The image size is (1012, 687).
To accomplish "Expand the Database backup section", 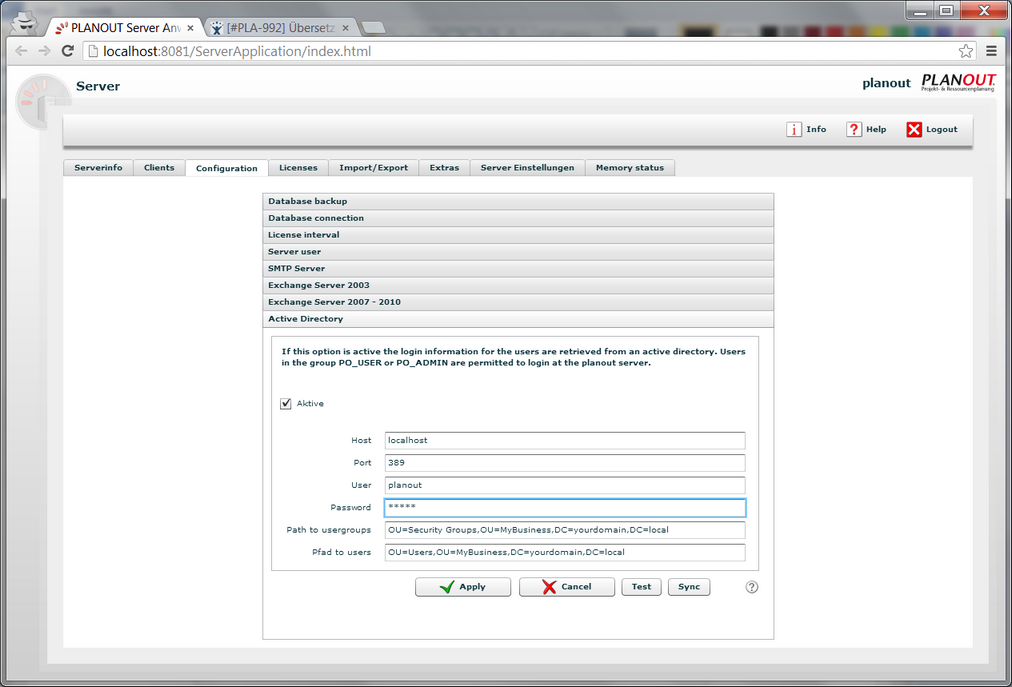I will click(x=518, y=201).
